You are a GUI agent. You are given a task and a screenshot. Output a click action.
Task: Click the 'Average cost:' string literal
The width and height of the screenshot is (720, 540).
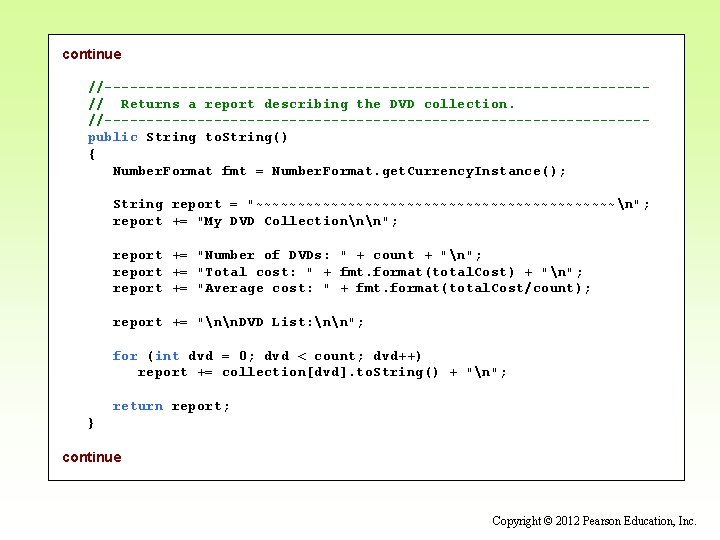(x=264, y=288)
